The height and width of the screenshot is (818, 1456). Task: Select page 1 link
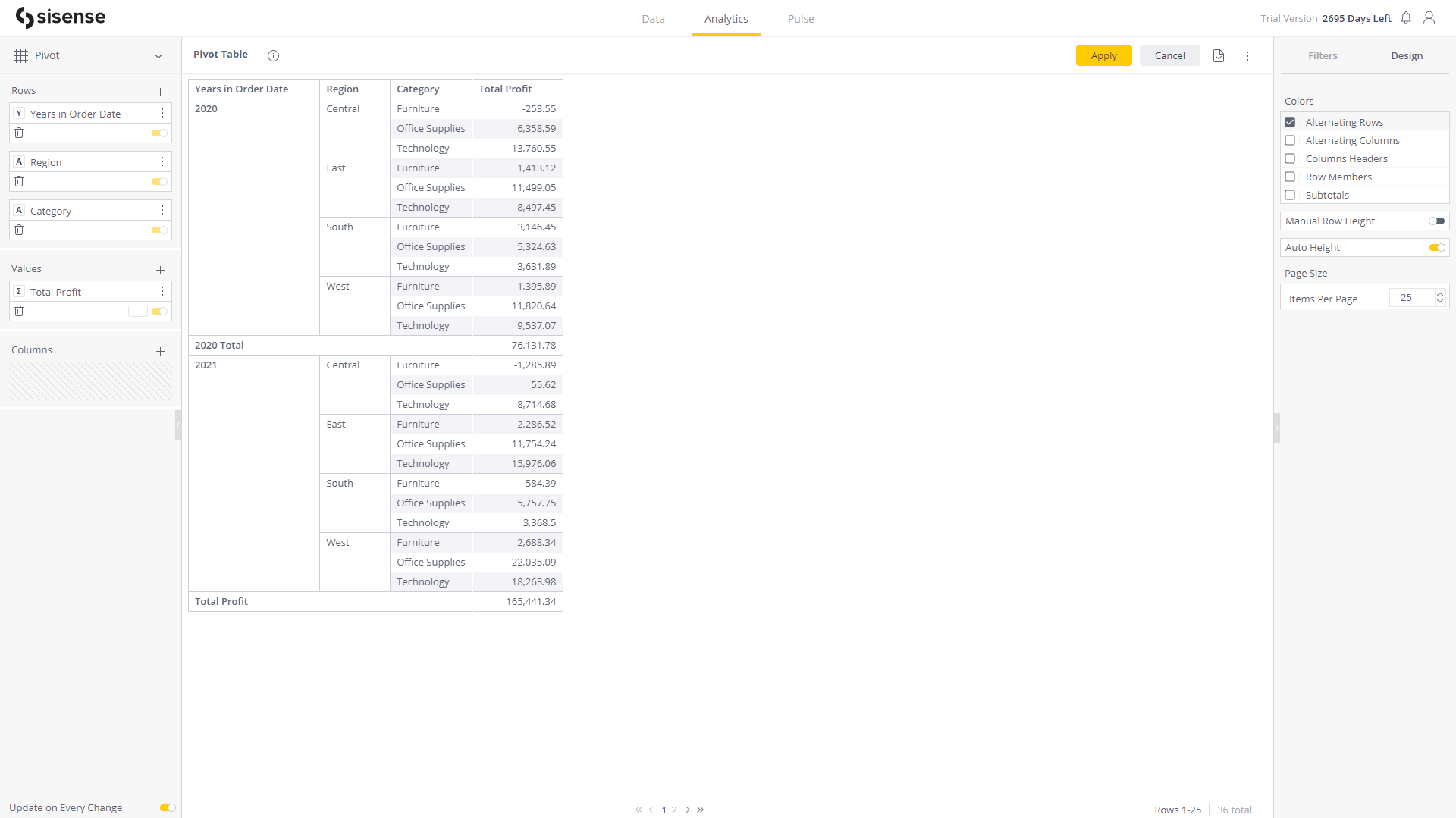(664, 810)
